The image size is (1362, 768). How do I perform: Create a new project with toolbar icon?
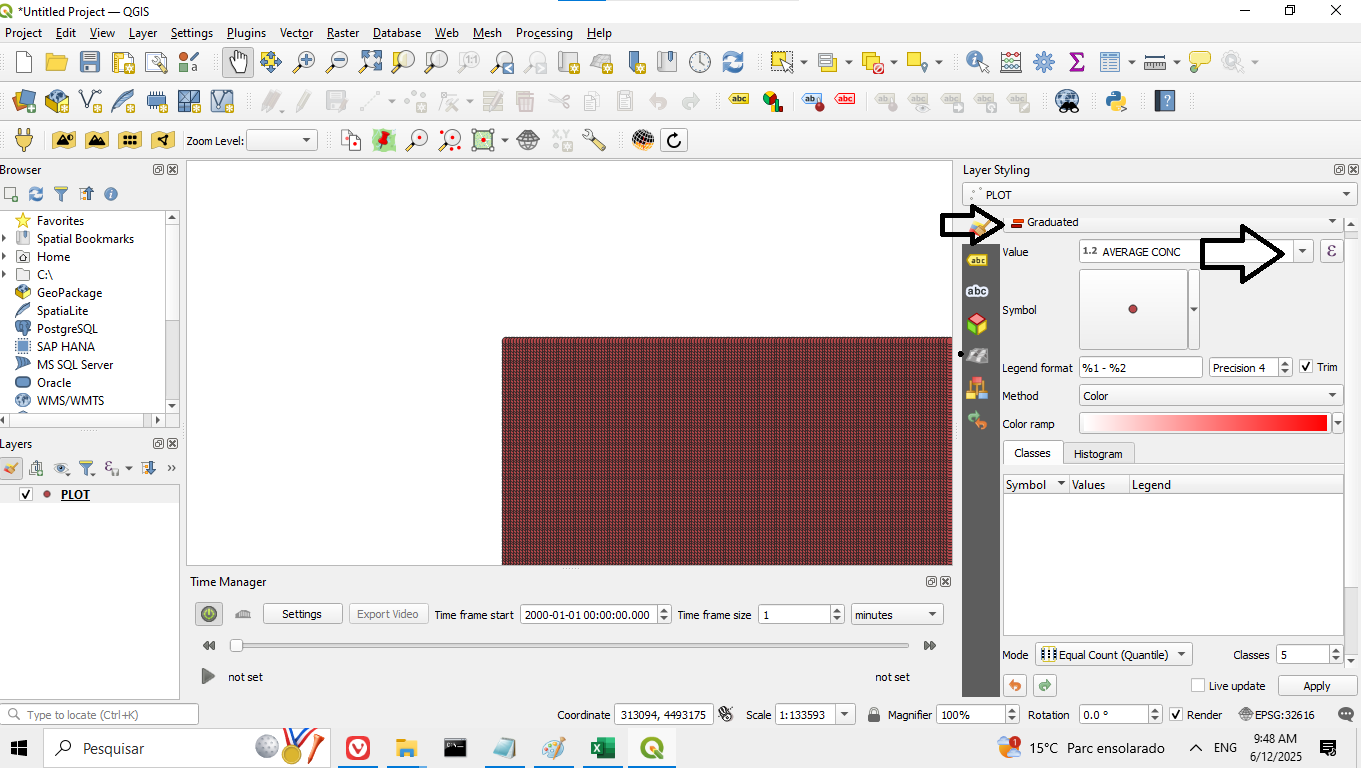pos(24,62)
